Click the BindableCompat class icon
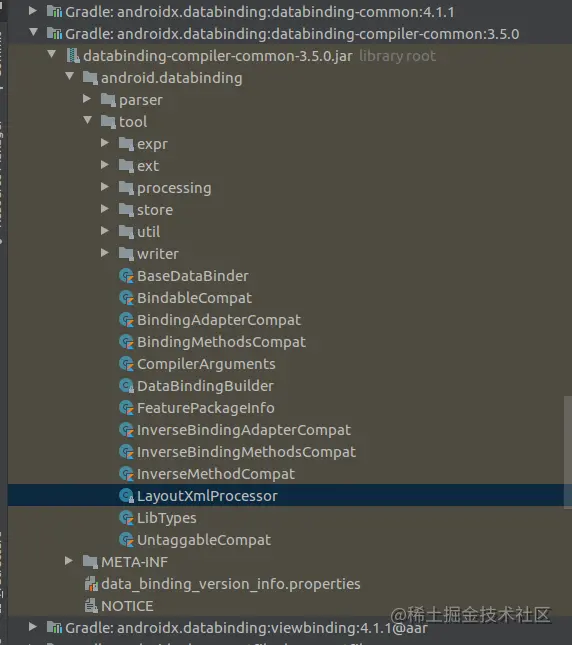Viewport: 572px width, 645px height. (126, 298)
